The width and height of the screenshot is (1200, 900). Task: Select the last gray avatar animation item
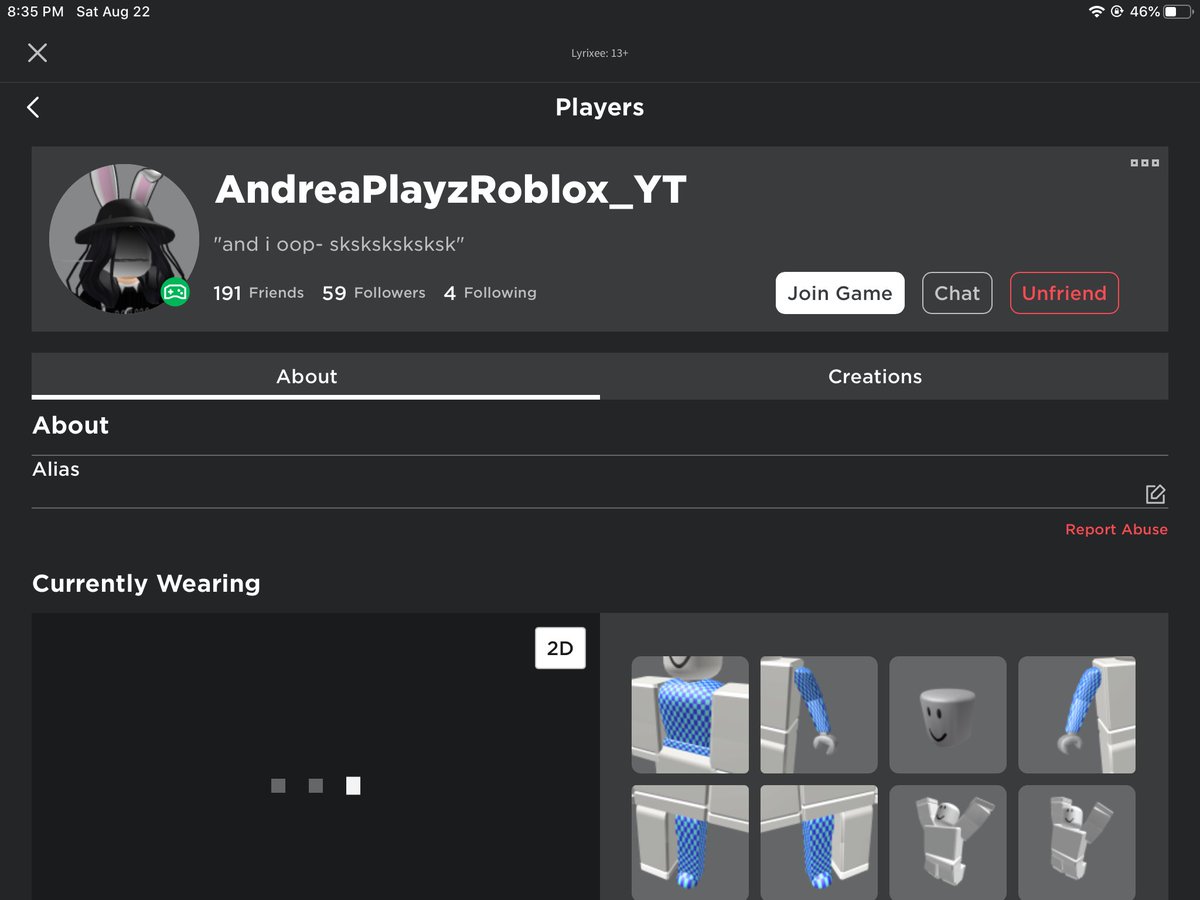click(1077, 842)
